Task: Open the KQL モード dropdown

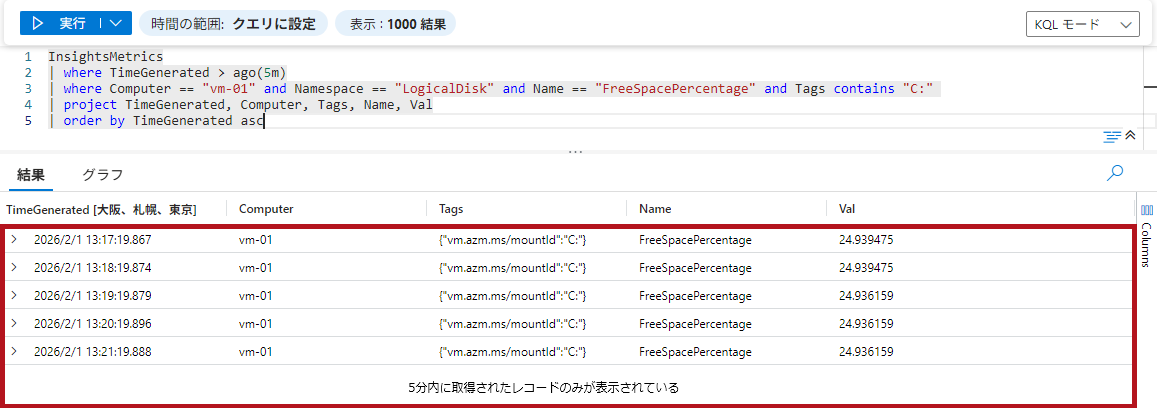Action: (x=1083, y=25)
